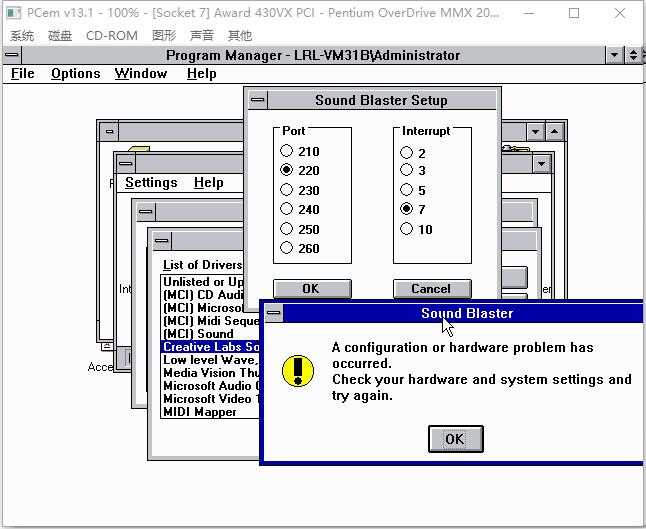Open Sound Blaster Setup control-menu box
Image resolution: width=646 pixels, height=529 pixels.
coord(258,100)
